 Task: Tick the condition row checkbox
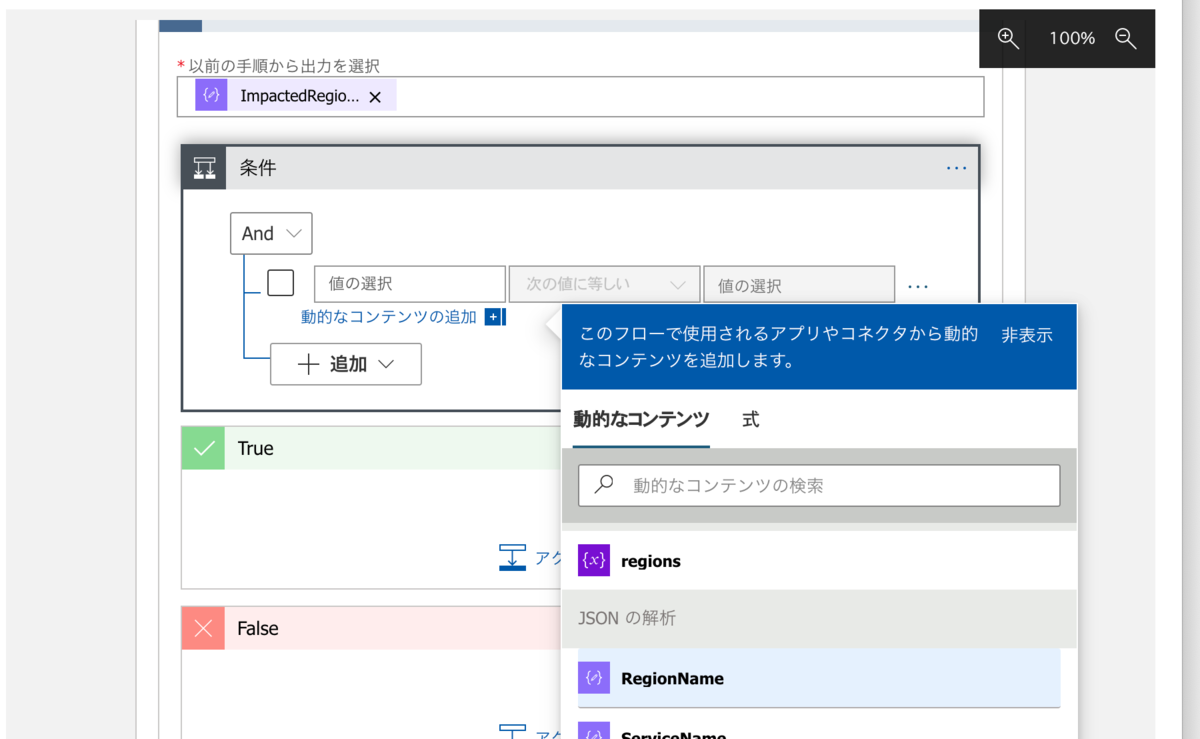[x=281, y=283]
